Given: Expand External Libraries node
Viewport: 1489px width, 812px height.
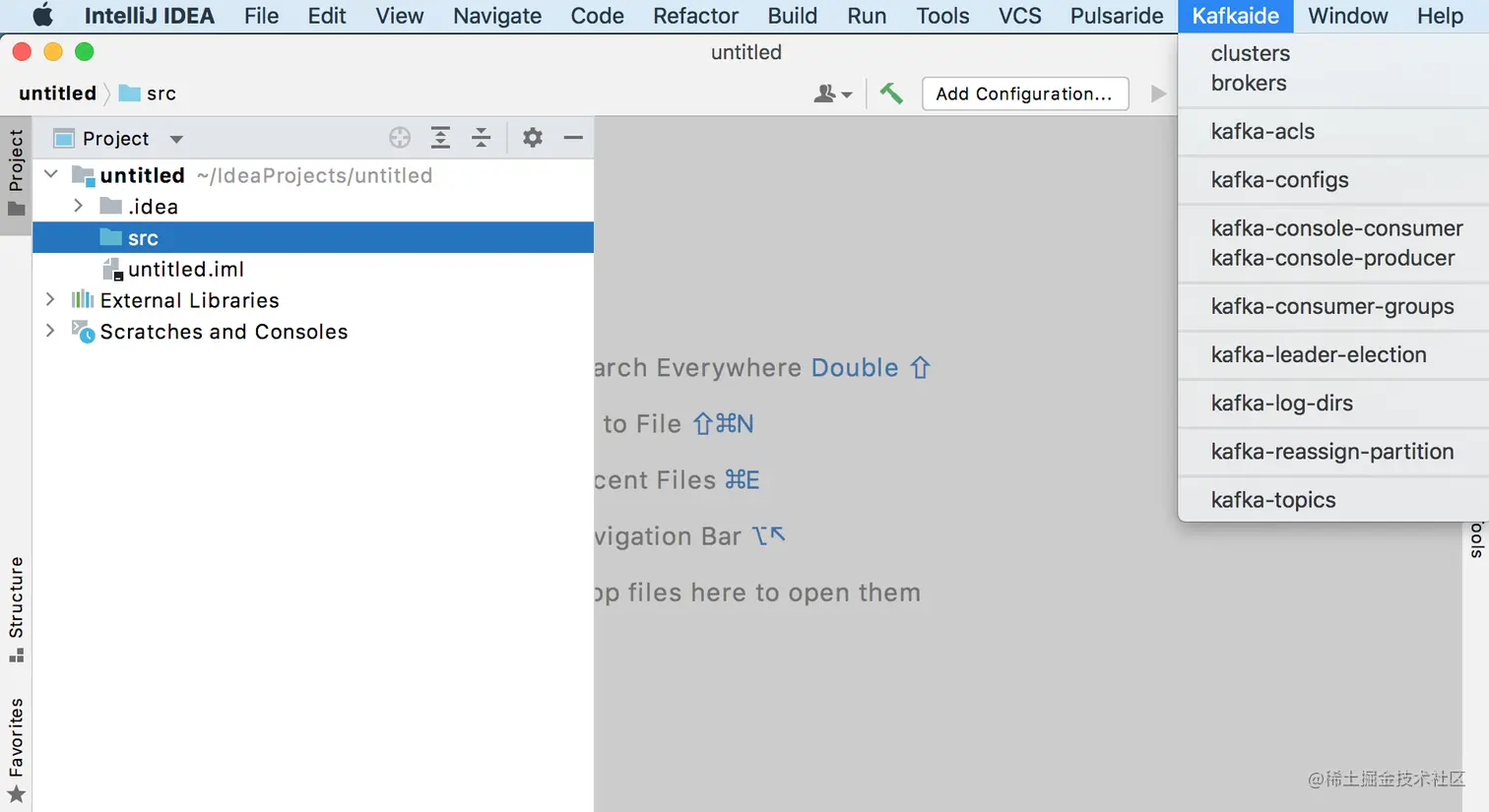Looking at the screenshot, I should tap(50, 299).
